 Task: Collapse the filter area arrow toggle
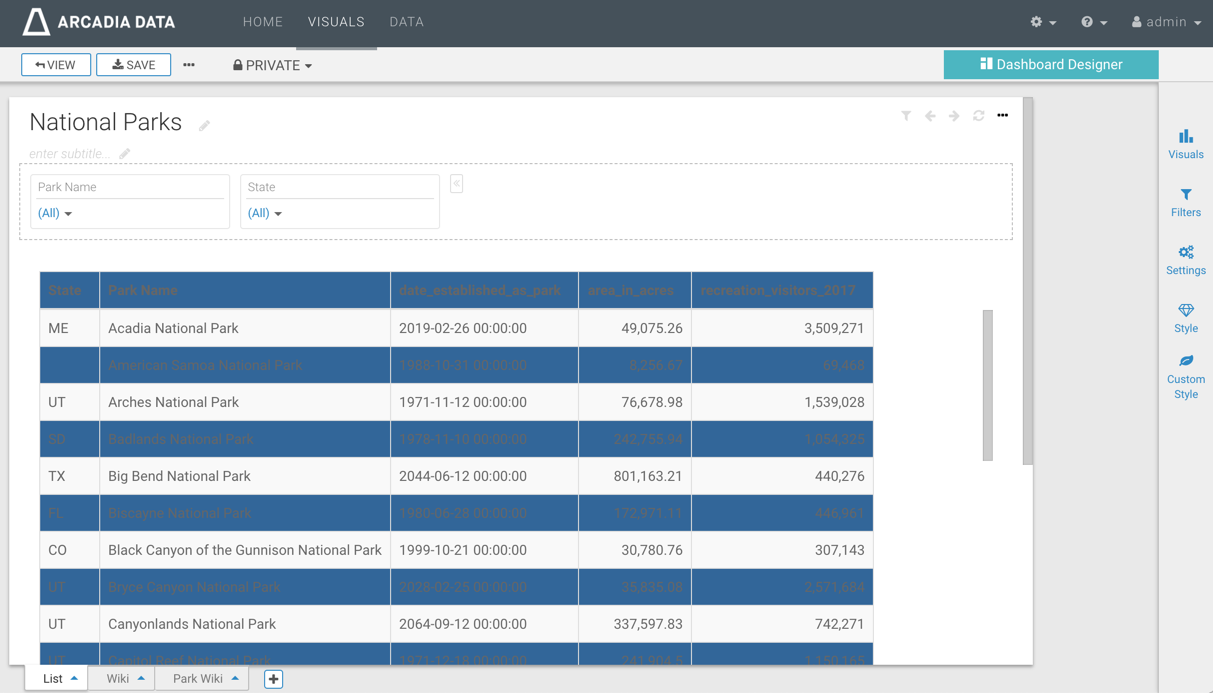(x=456, y=184)
